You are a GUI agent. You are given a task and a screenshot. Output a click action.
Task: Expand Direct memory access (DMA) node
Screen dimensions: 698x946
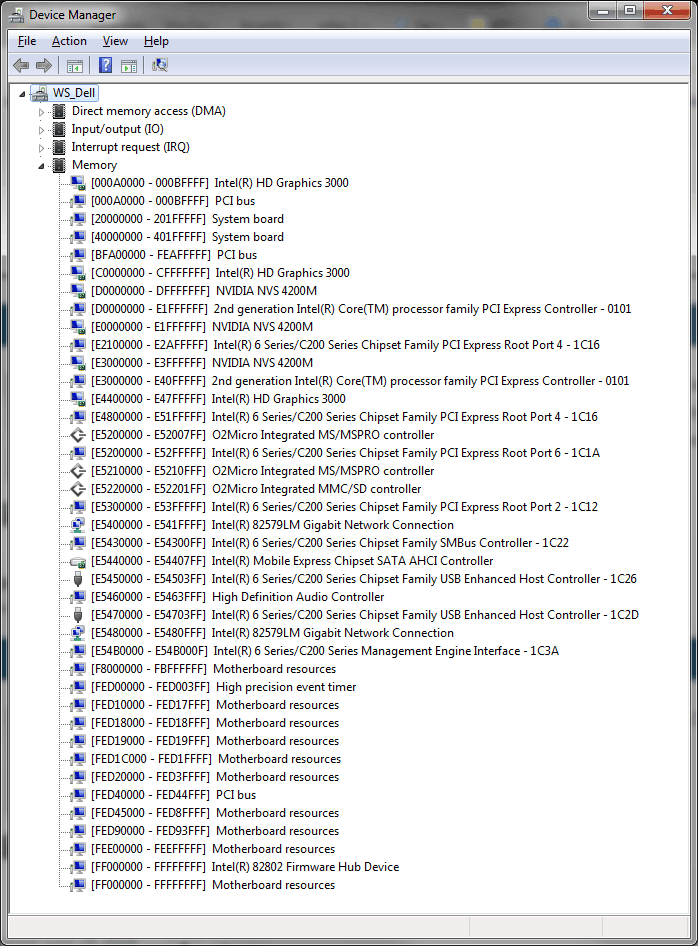pyautogui.click(x=42, y=111)
